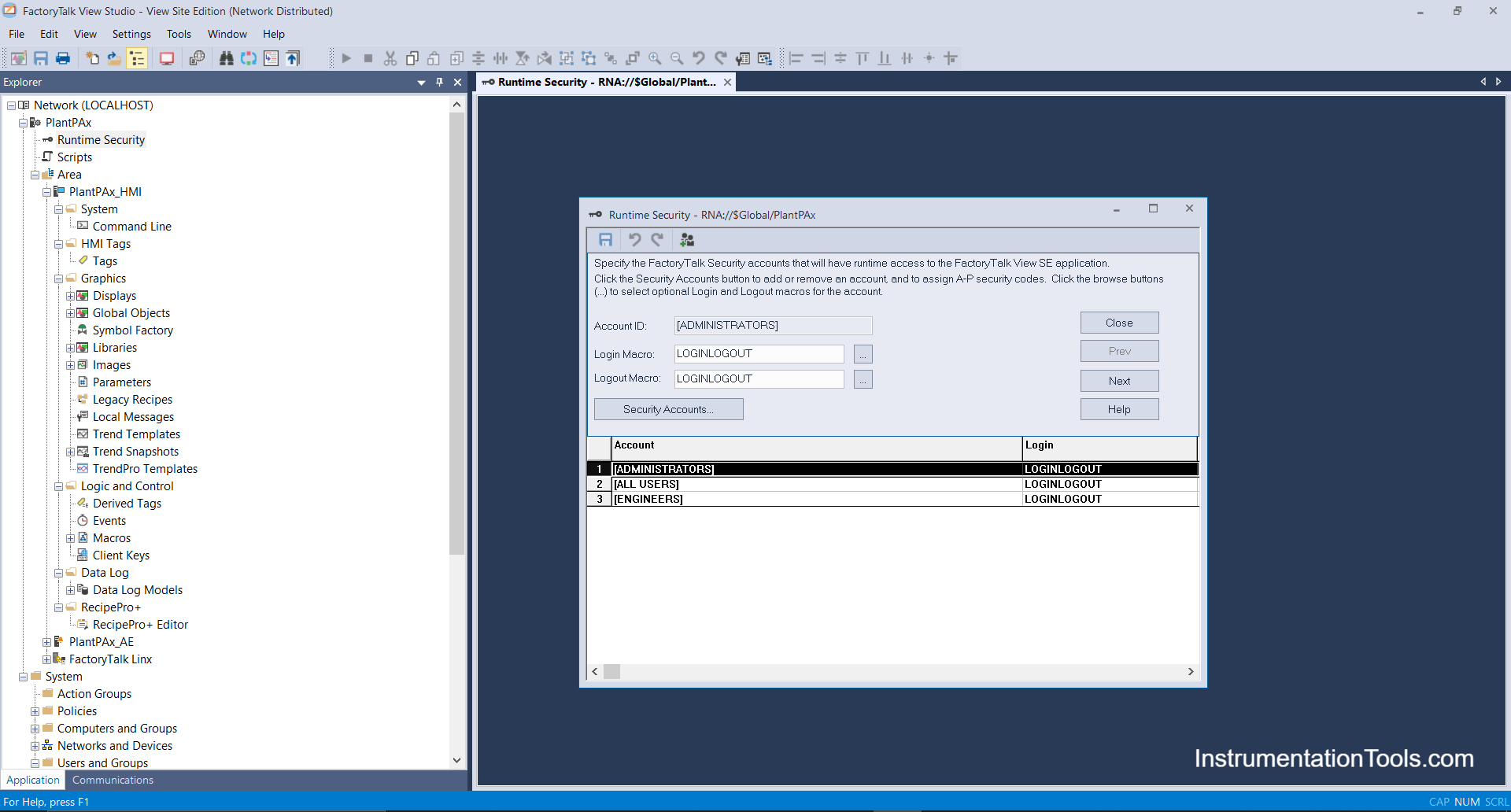Viewport: 1511px width, 812px height.
Task: Toggle the Explorer panel auto-hide pin
Action: tap(439, 82)
